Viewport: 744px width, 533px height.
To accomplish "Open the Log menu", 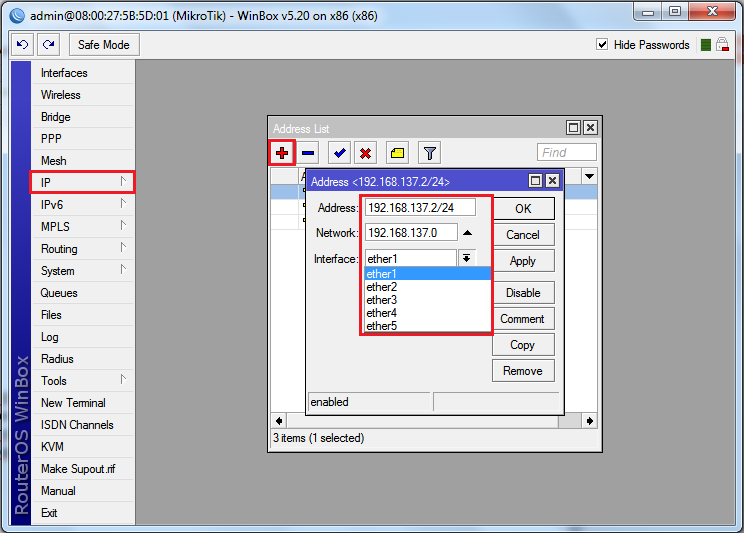I will pos(83,337).
